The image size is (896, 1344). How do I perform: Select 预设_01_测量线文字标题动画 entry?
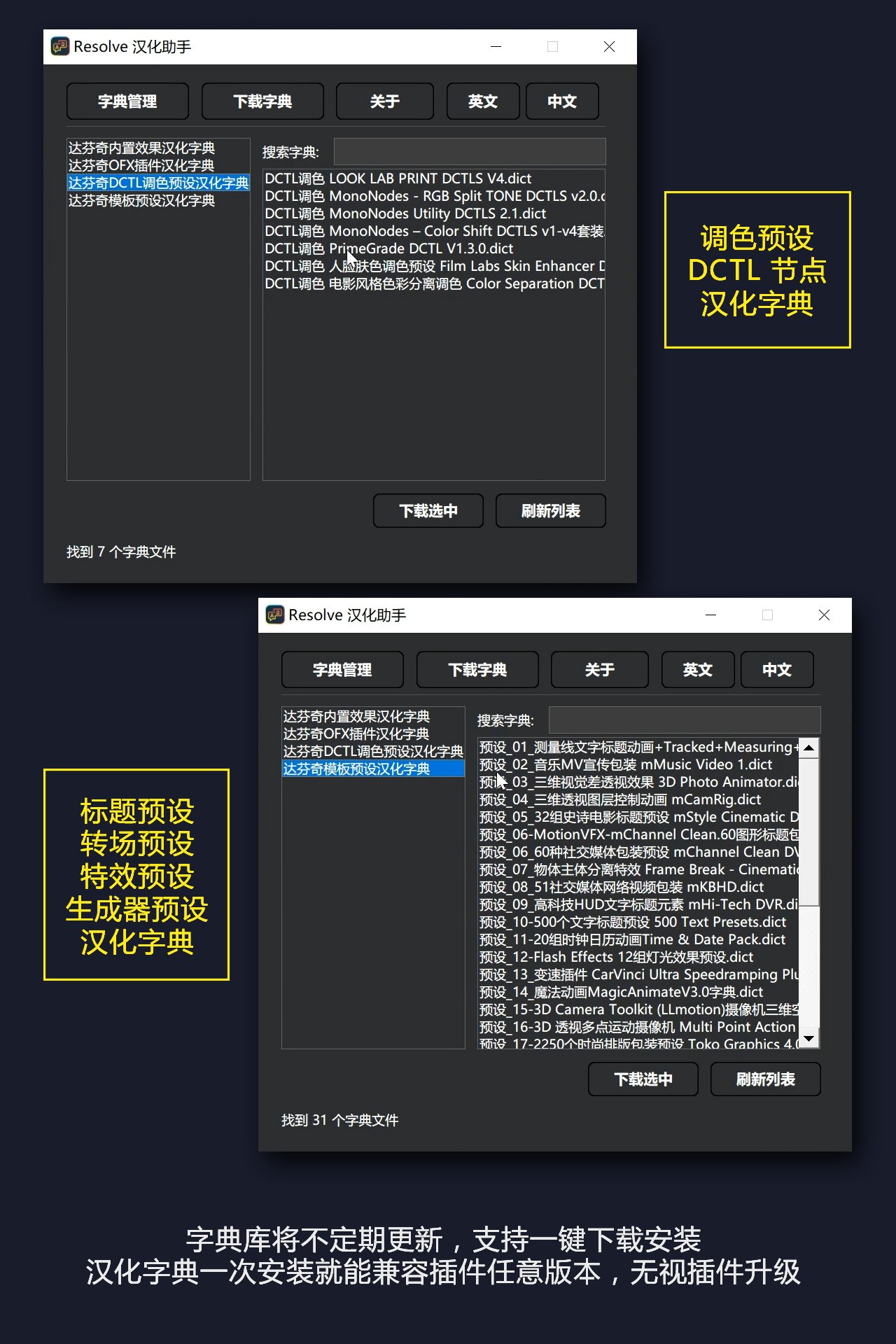[638, 747]
